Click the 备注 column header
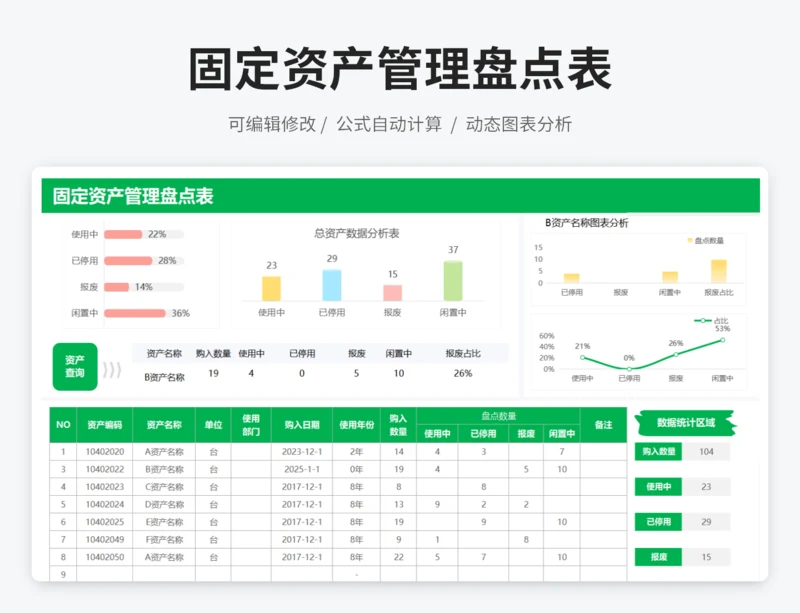 (604, 425)
